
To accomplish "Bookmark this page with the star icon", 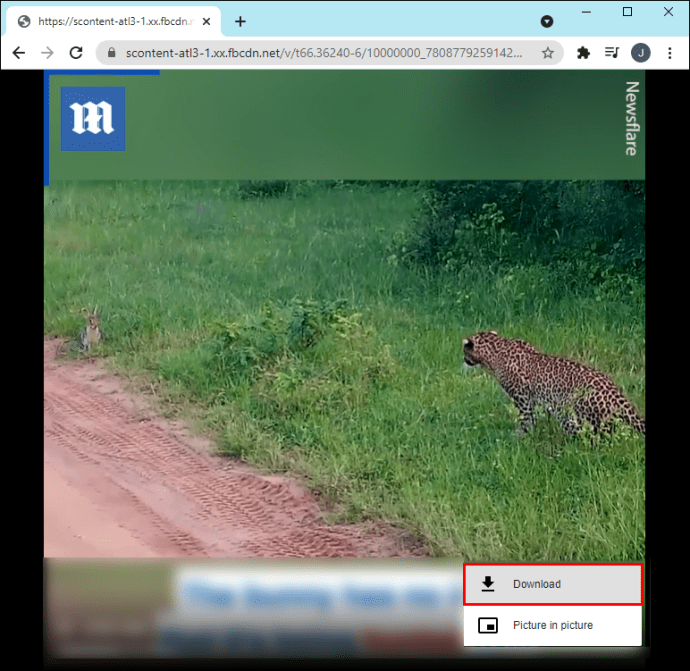I will 547,53.
